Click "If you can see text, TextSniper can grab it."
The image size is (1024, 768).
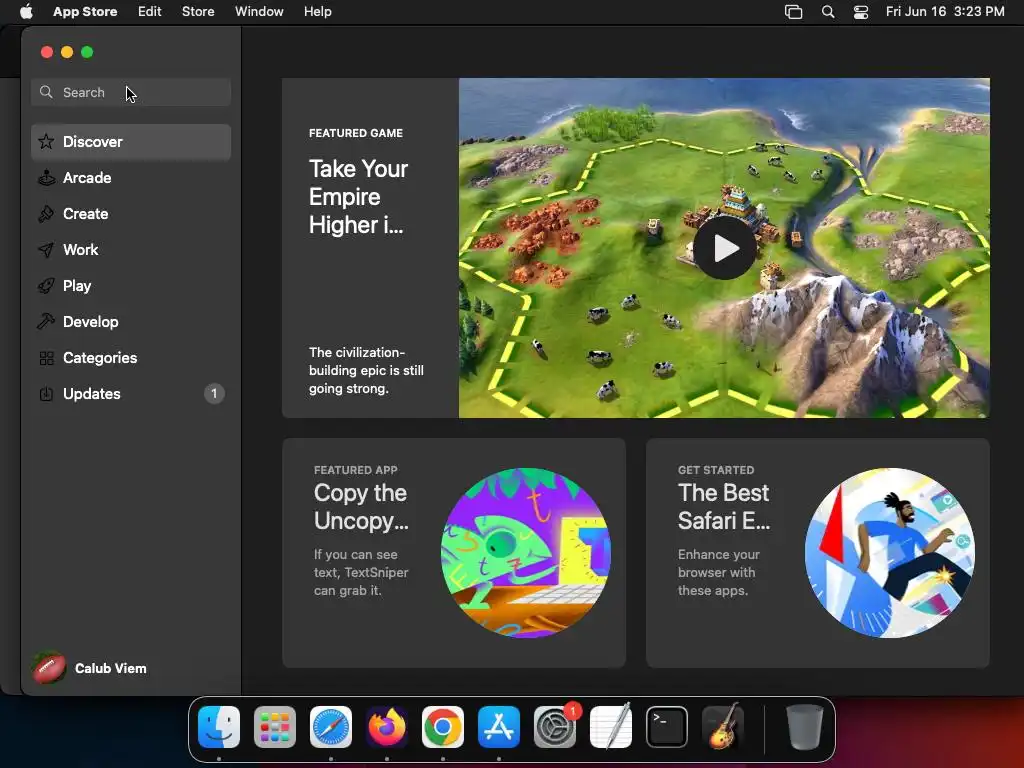click(x=361, y=572)
